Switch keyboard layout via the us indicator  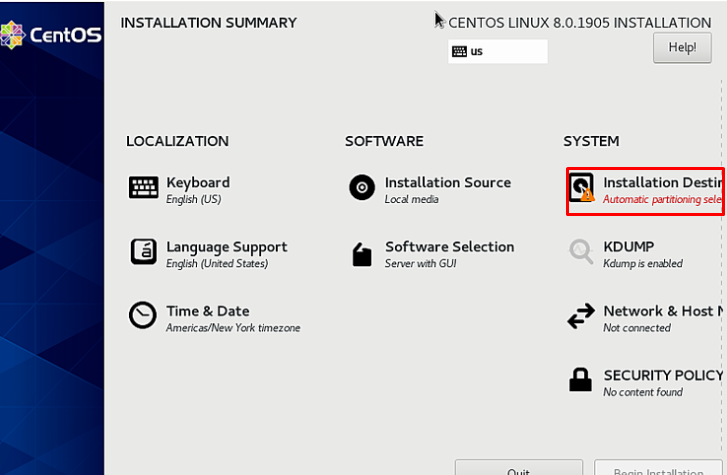[x=497, y=51]
